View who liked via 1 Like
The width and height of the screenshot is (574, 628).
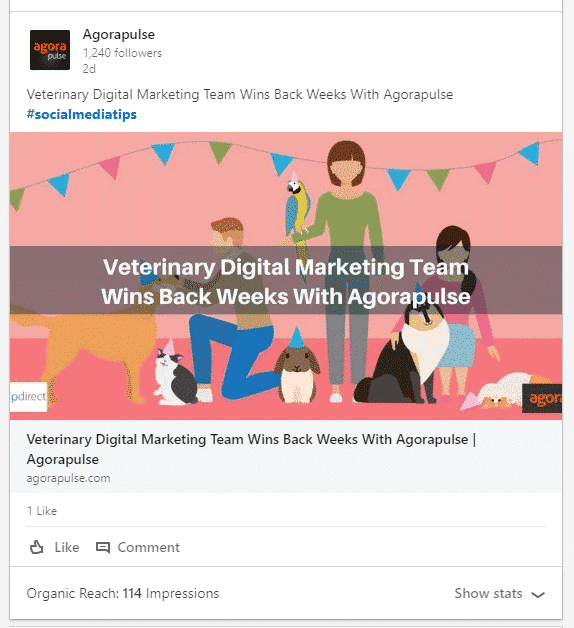click(42, 511)
